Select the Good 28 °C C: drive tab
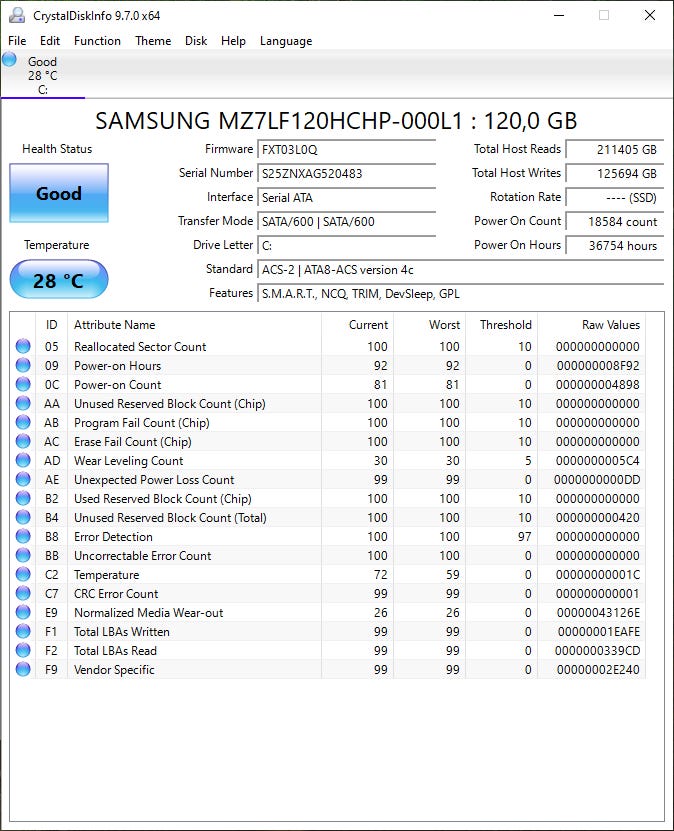The width and height of the screenshot is (674, 831). point(43,76)
